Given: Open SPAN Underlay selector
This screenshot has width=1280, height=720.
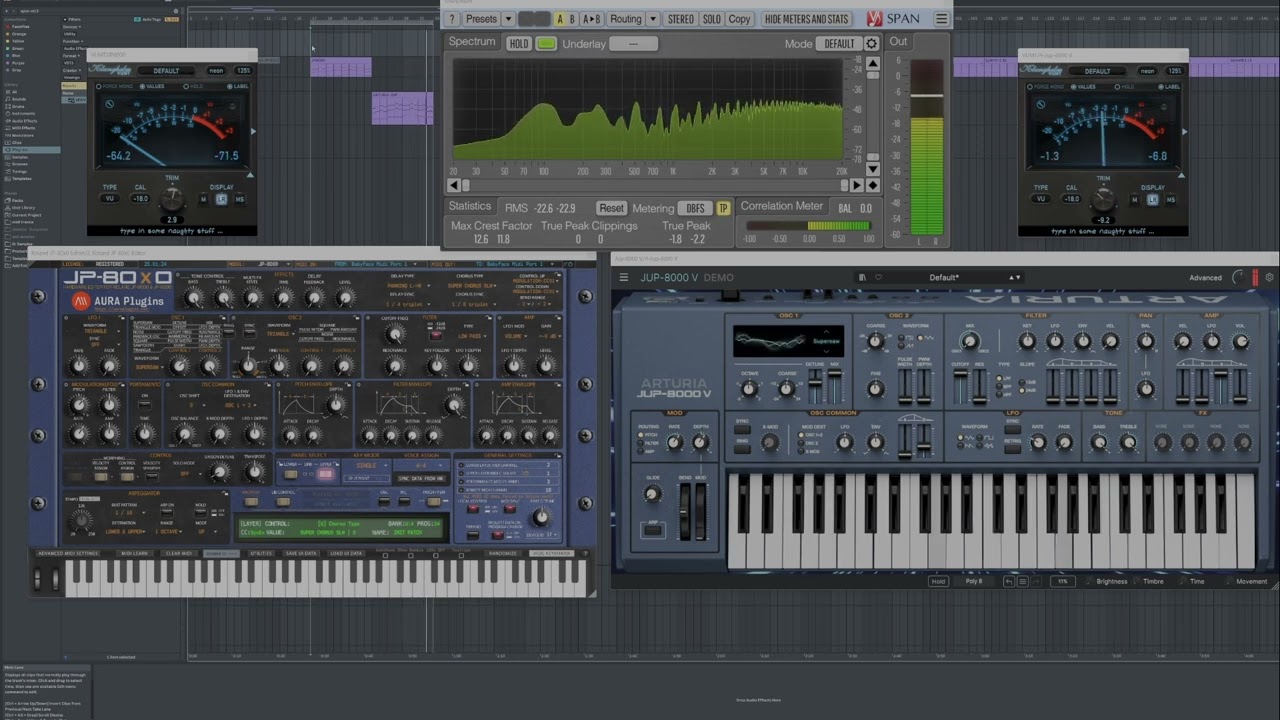Looking at the screenshot, I should 633,44.
